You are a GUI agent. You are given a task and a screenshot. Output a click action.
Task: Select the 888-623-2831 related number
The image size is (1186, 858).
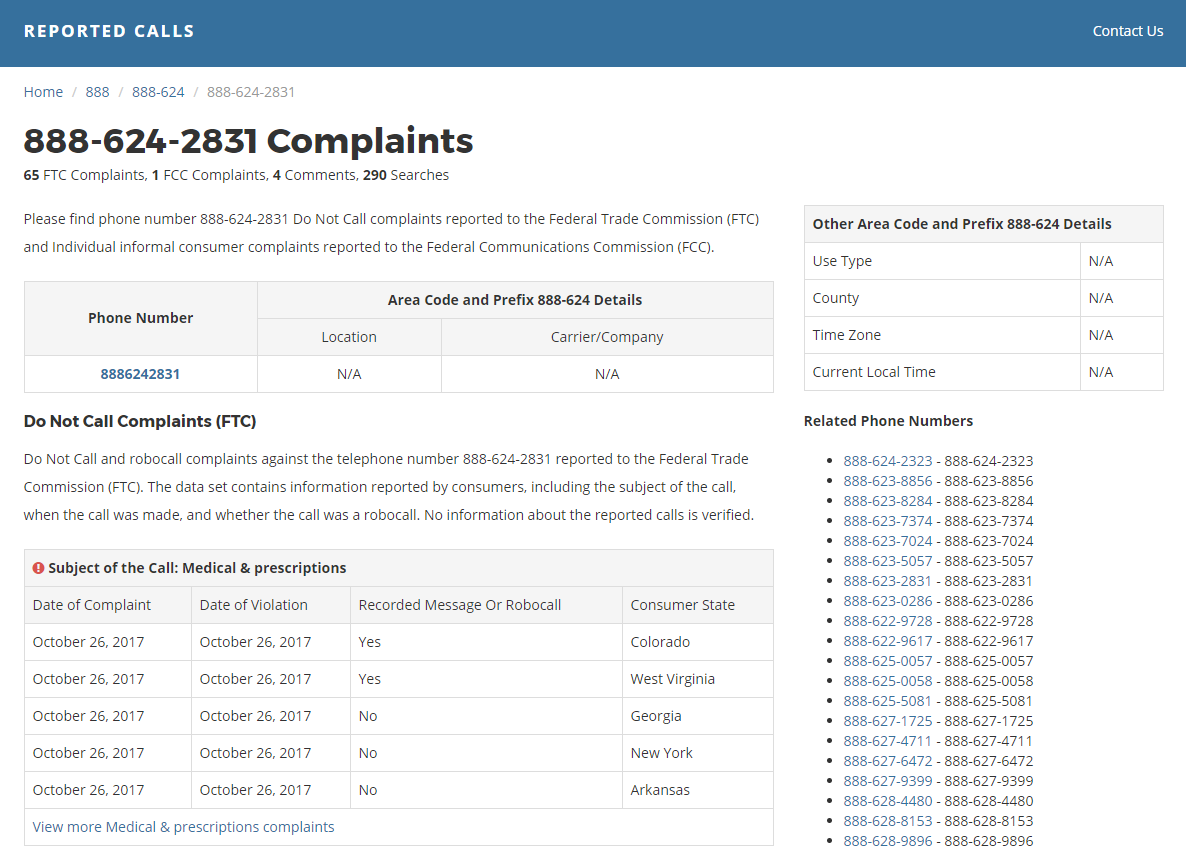(x=889, y=580)
